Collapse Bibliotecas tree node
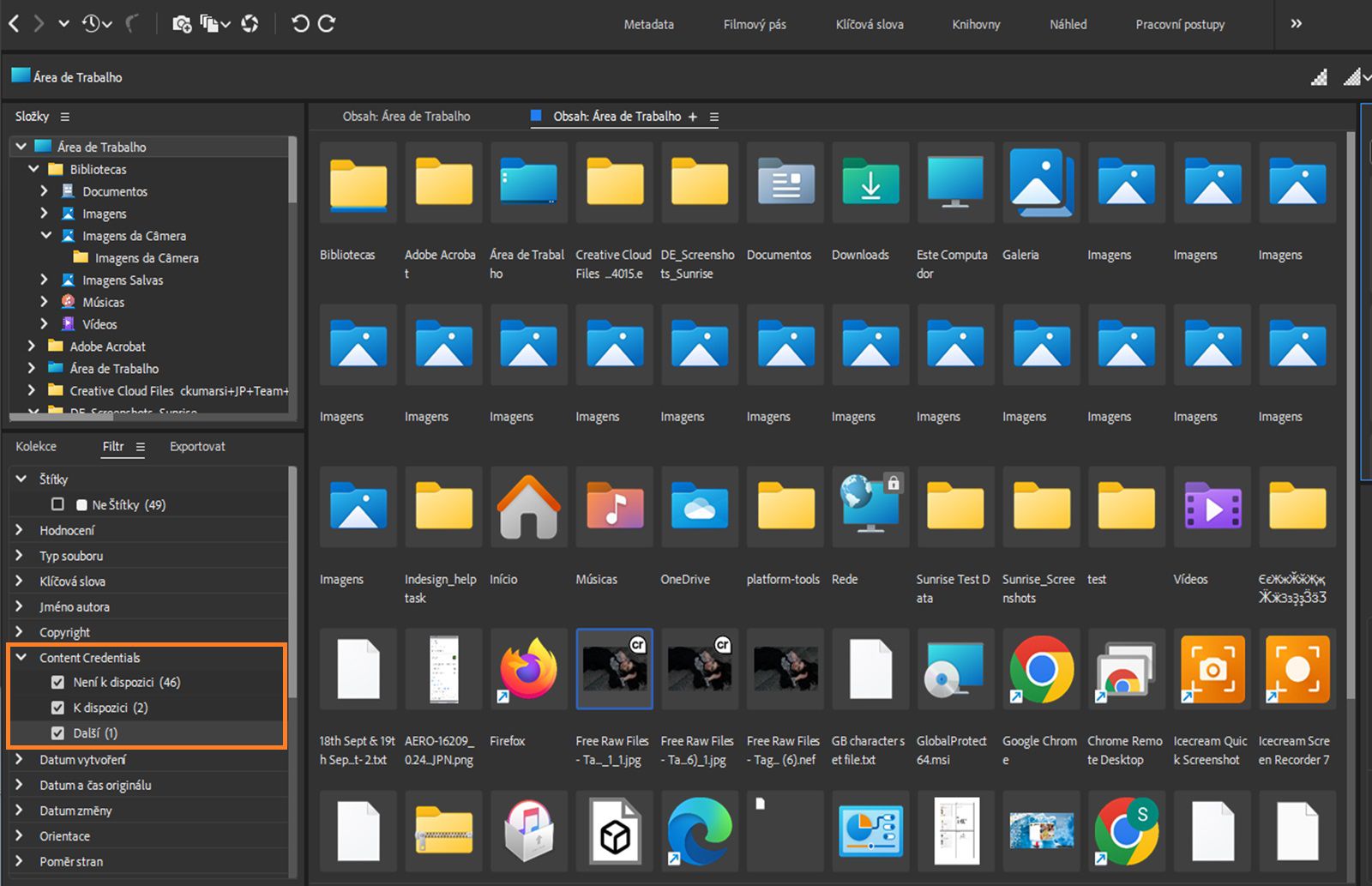This screenshot has width=1372, height=886. (x=33, y=169)
